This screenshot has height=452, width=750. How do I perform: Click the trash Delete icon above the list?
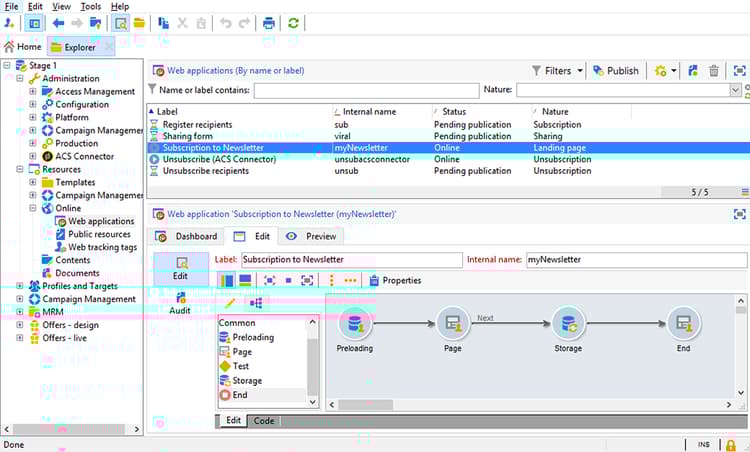coord(714,71)
